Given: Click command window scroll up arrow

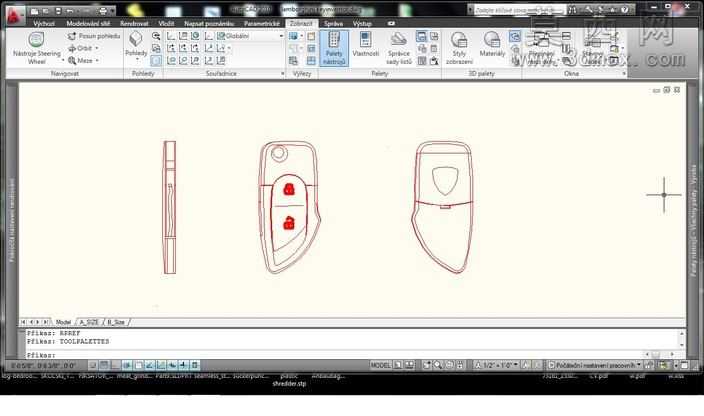Looking at the screenshot, I should click(682, 333).
